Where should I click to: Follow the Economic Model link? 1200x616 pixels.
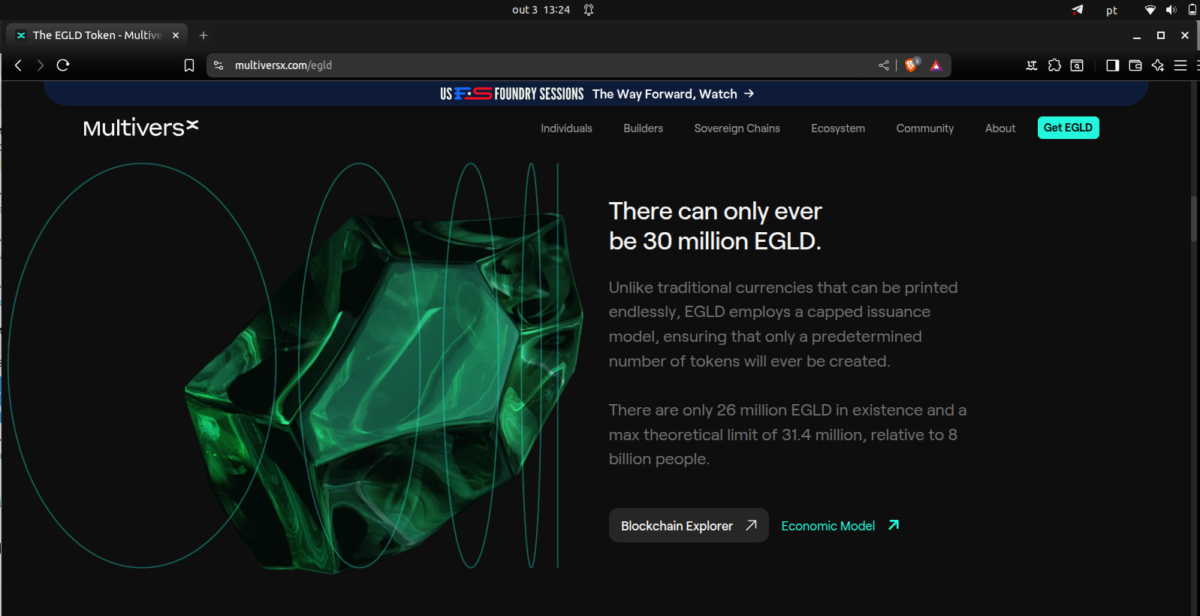click(839, 525)
